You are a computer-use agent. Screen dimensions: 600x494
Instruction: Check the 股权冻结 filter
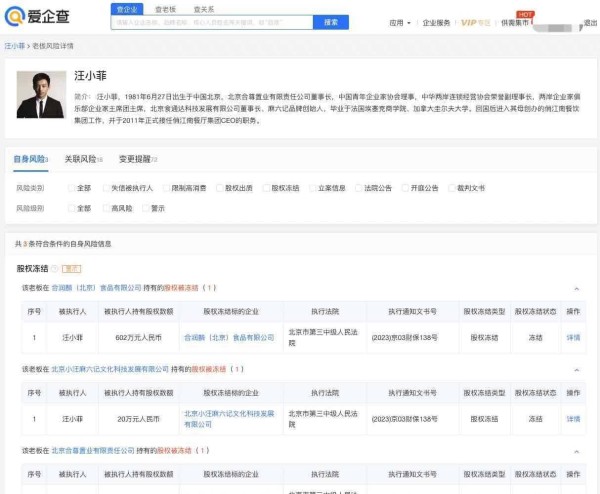point(266,188)
